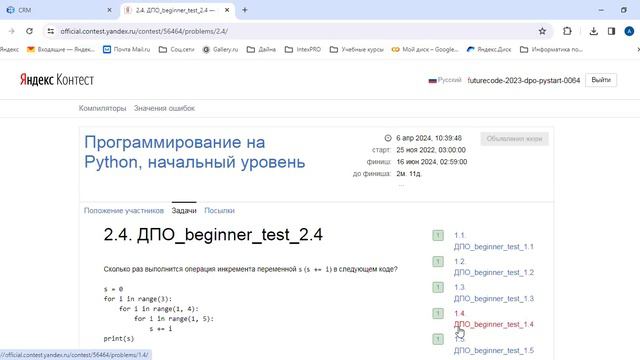Click the 's = 0' code line
The width and height of the screenshot is (640, 360).
point(113,289)
